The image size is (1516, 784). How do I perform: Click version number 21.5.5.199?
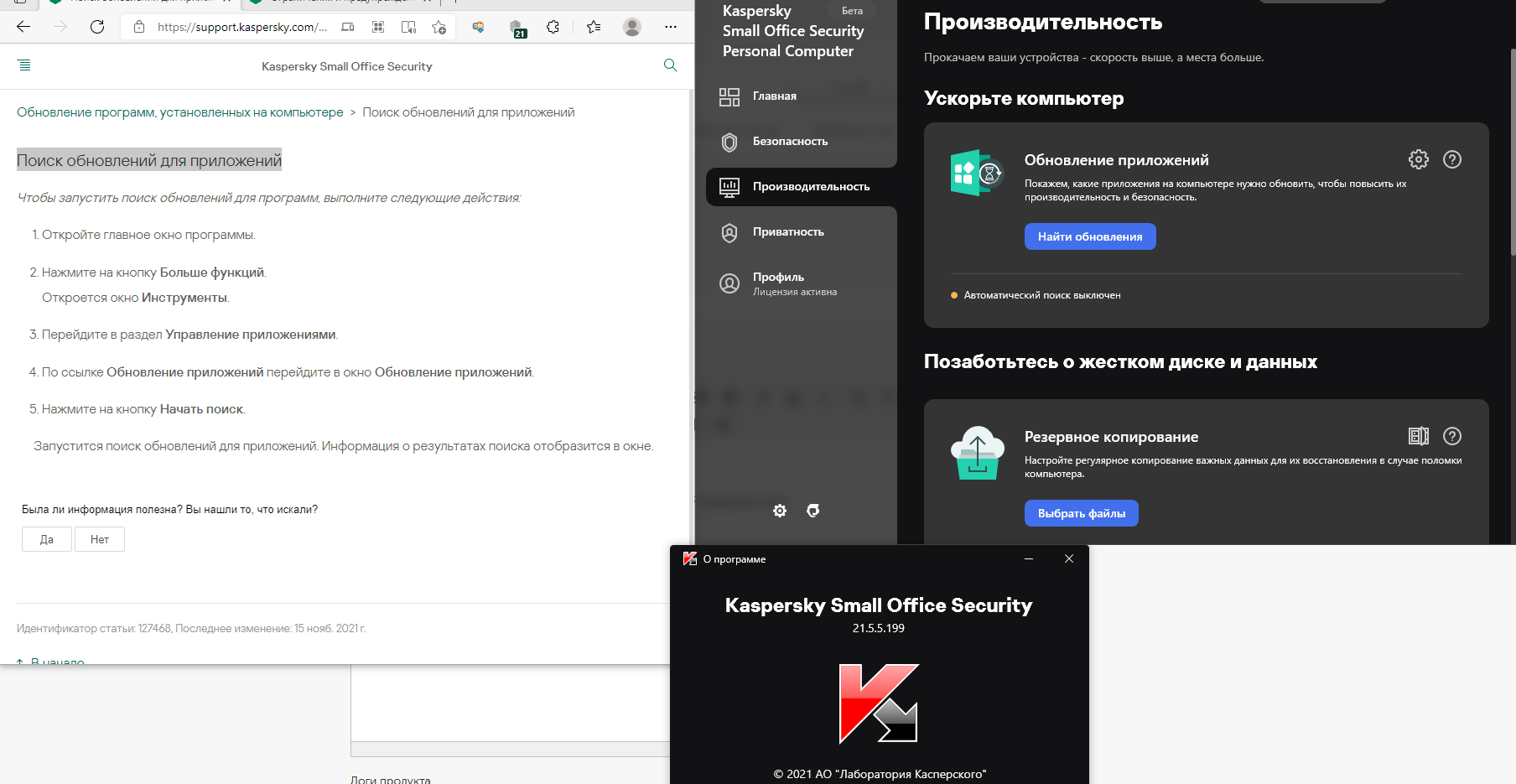(879, 628)
